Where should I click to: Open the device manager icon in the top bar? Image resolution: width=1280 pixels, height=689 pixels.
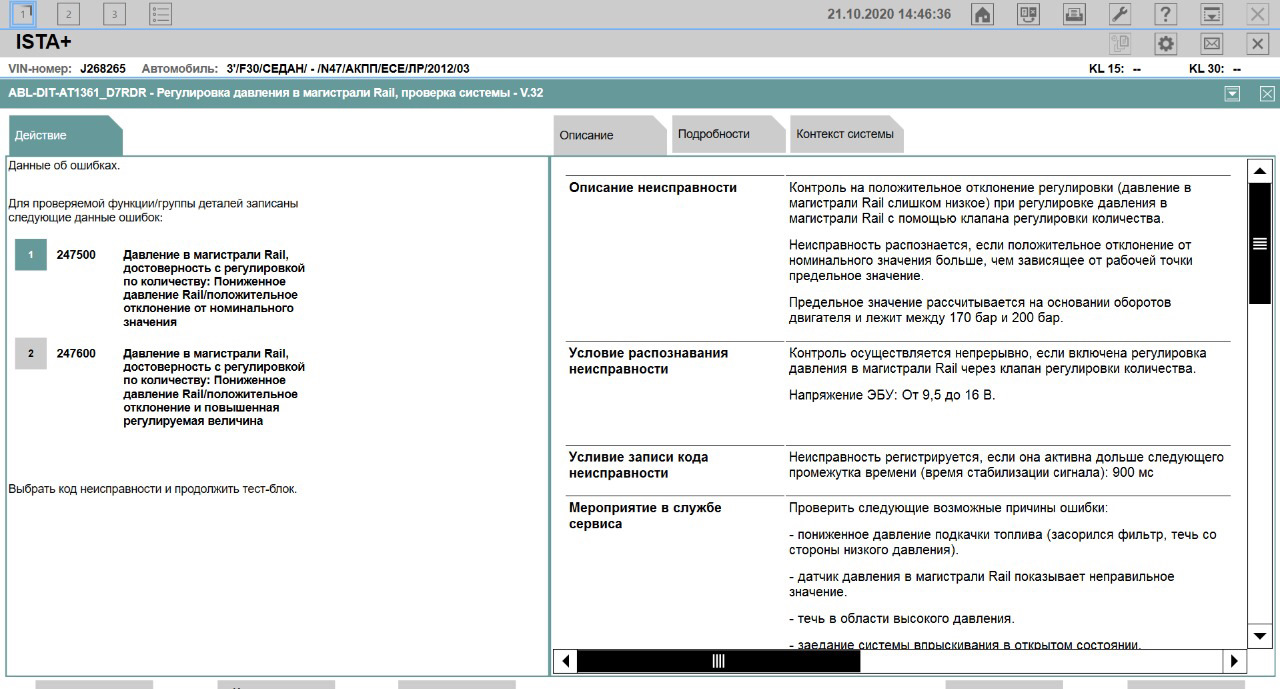[x=1028, y=14]
